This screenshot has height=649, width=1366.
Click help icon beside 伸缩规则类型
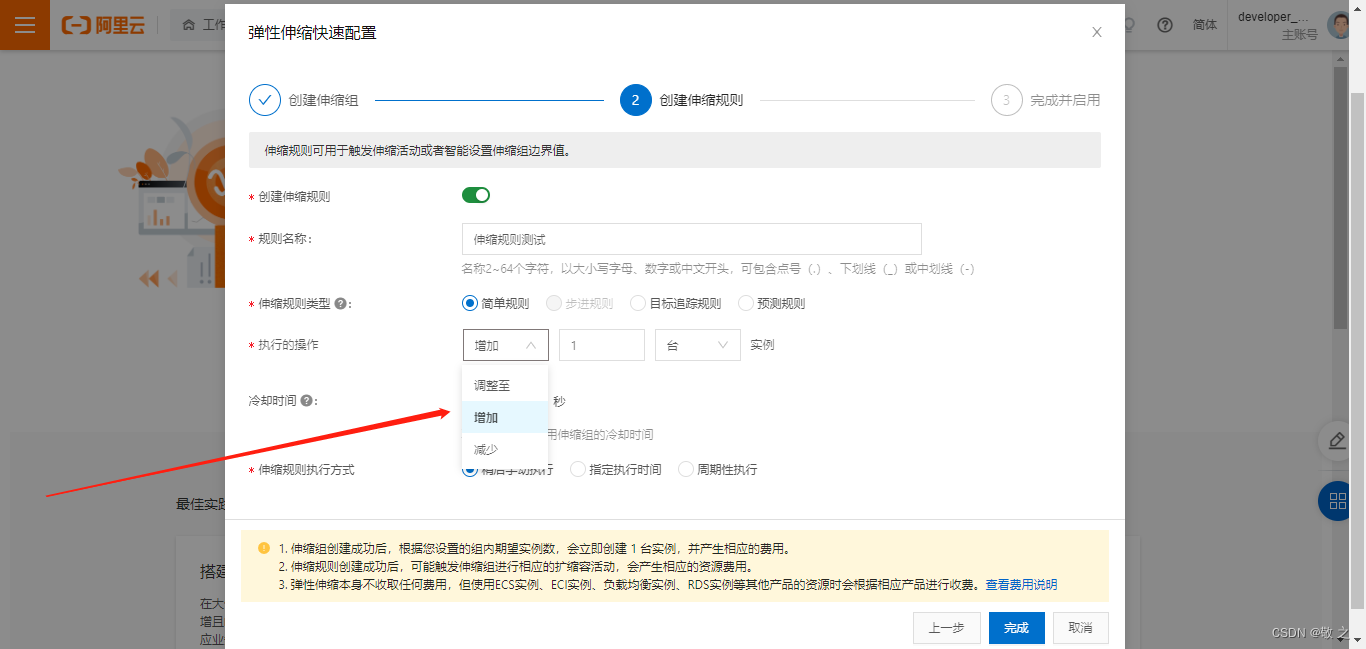(x=341, y=304)
